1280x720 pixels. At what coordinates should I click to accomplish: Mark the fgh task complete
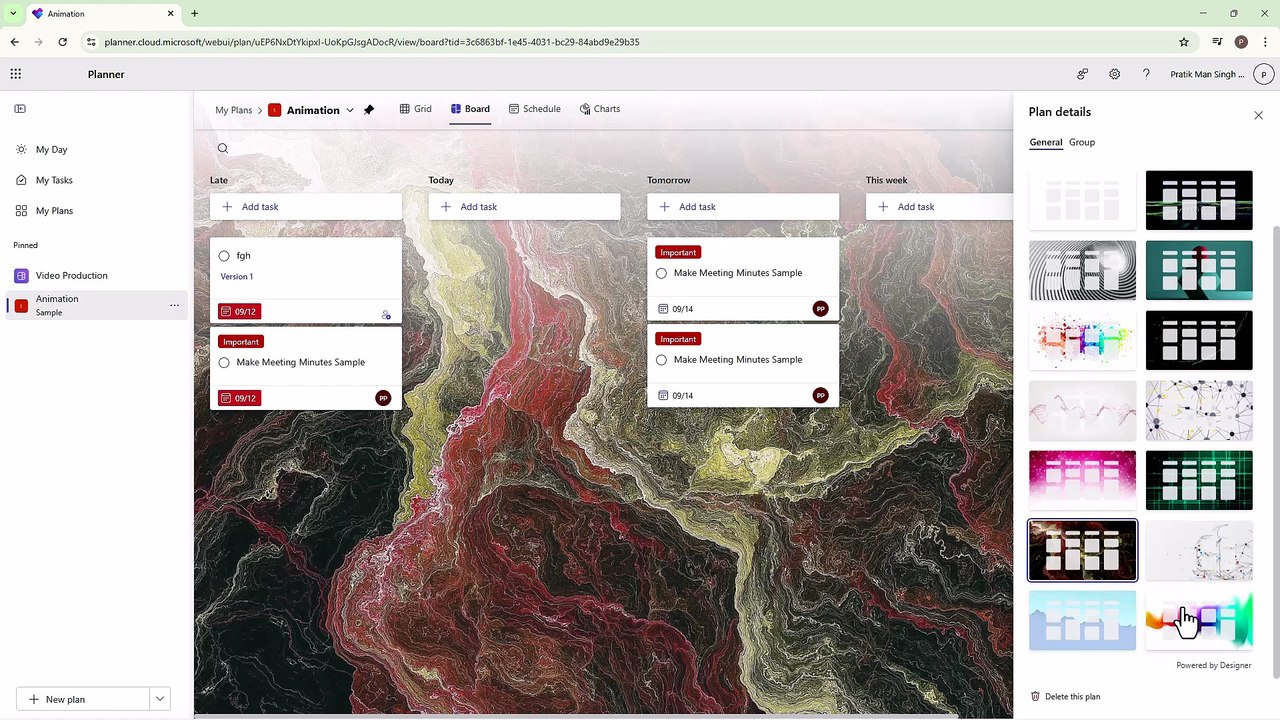coord(224,256)
